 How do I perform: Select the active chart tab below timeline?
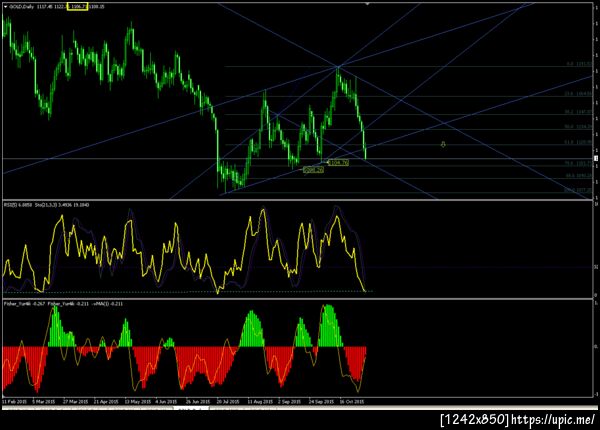point(191,409)
